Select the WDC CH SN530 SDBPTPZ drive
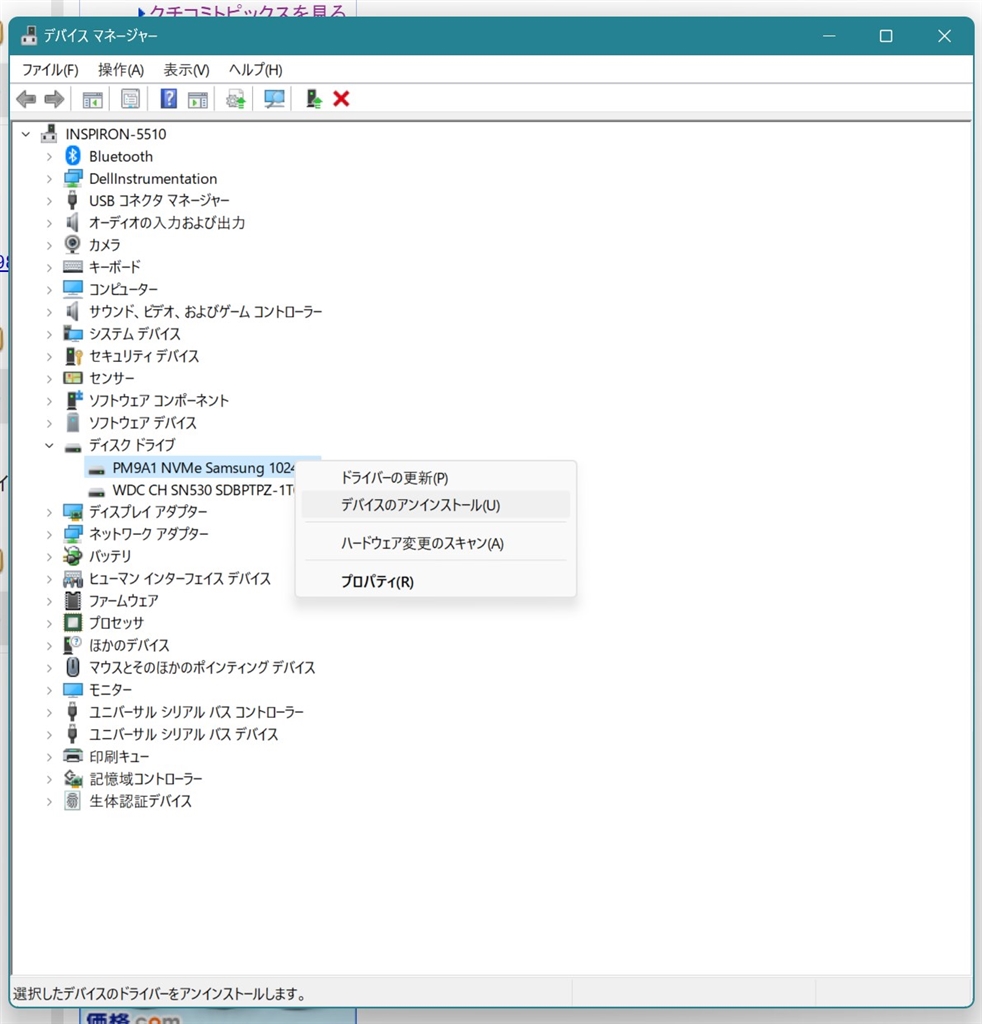982x1024 pixels. [x=203, y=490]
